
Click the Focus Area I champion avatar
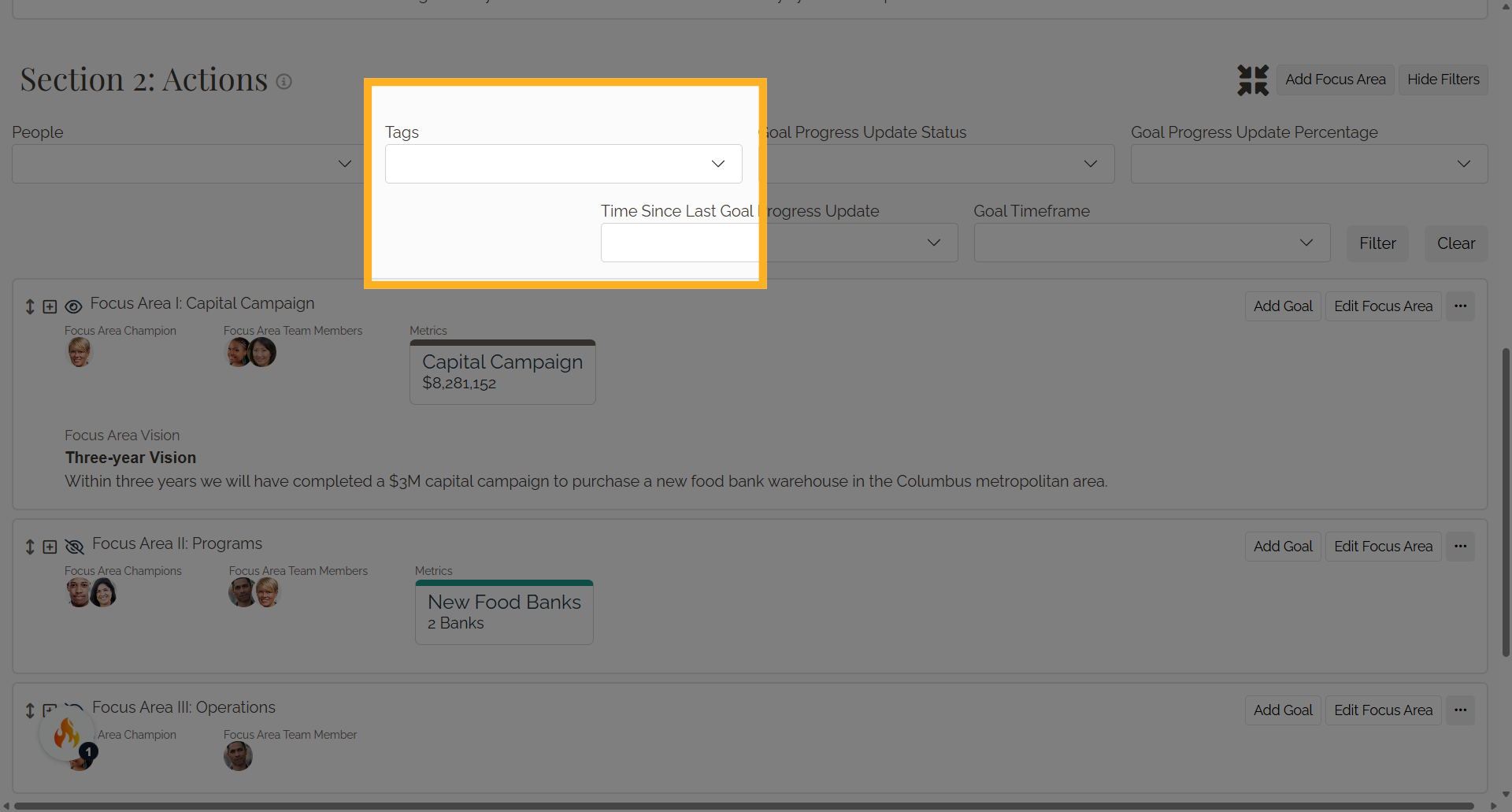coord(79,352)
